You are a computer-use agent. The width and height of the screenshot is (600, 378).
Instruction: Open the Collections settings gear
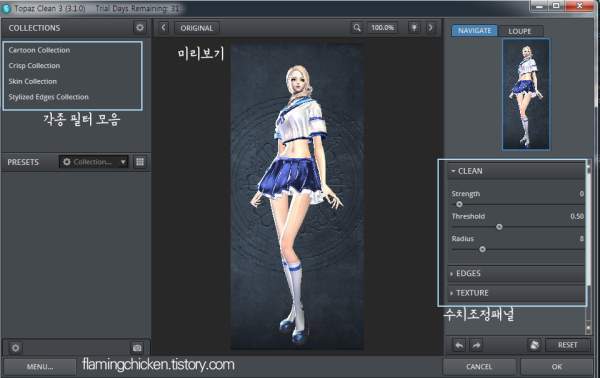tap(140, 28)
